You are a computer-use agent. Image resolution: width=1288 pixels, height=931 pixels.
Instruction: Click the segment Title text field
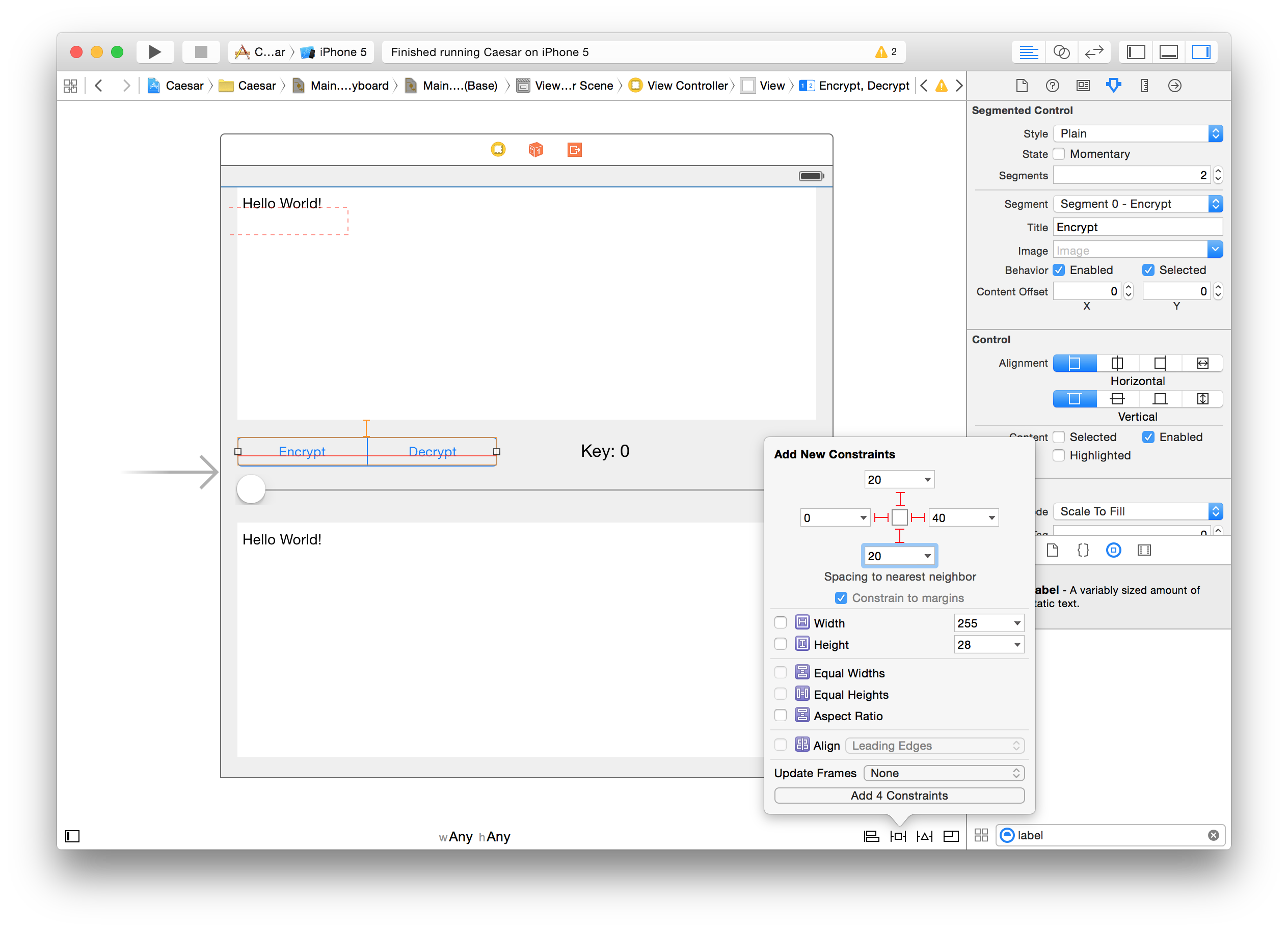pyautogui.click(x=1138, y=227)
